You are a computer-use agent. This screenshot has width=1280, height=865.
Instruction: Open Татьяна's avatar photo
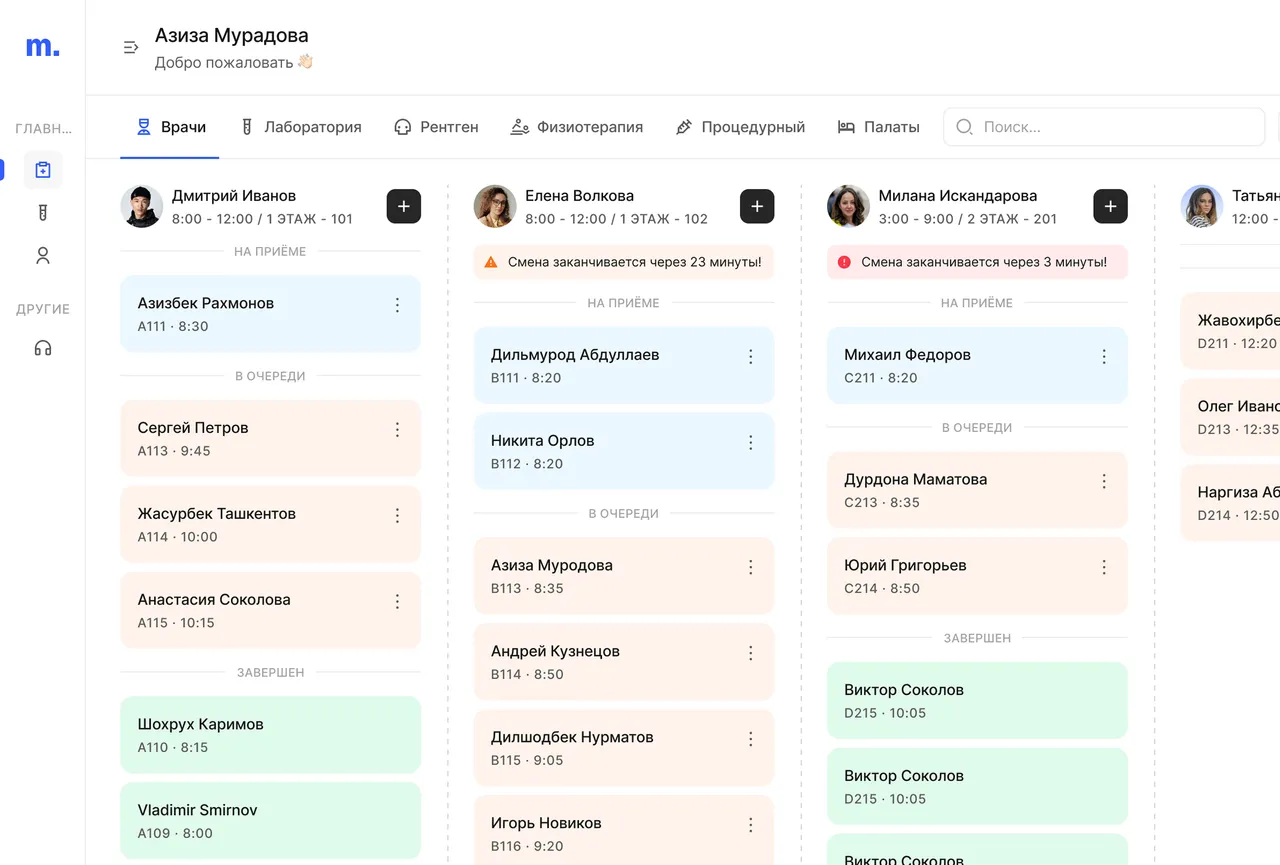pyautogui.click(x=1202, y=206)
